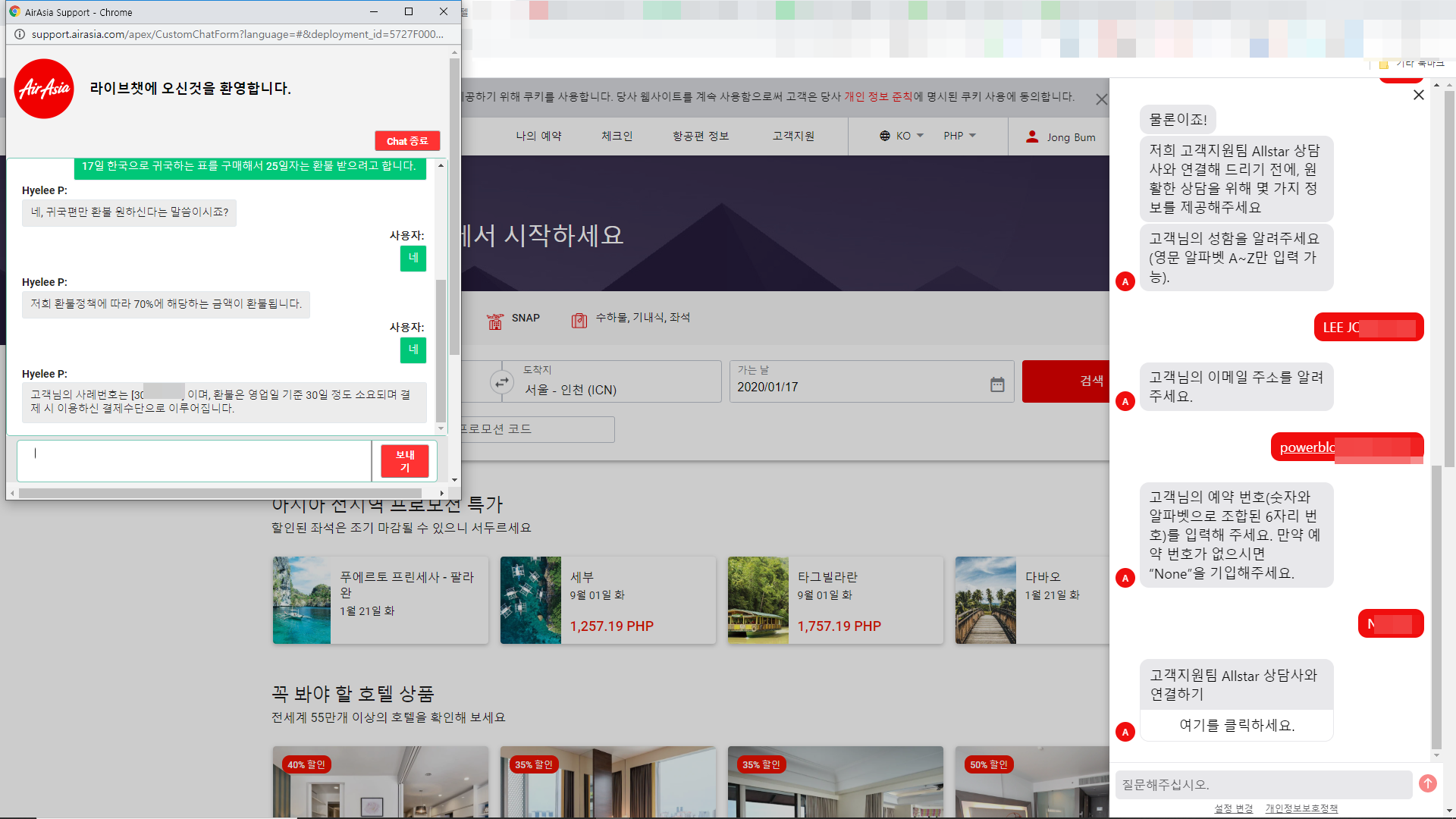Dismiss the cookie notice banner X
The height and width of the screenshot is (819, 1456).
click(1101, 99)
